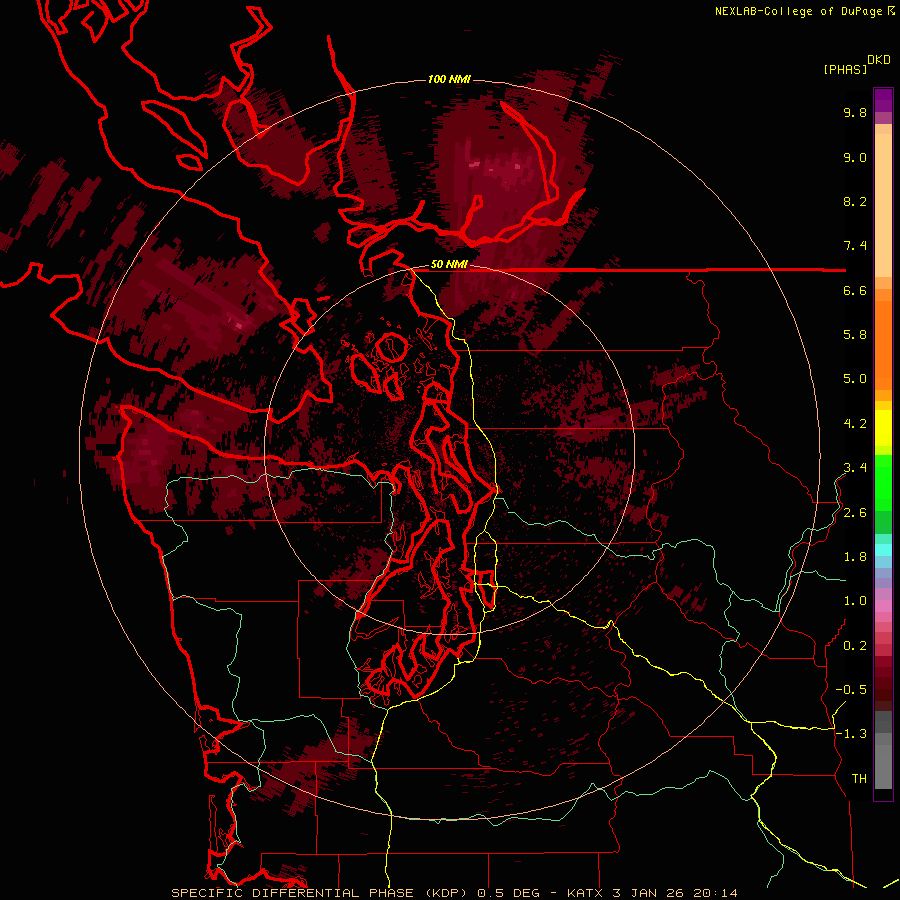Screen dimensions: 900x900
Task: Click the 2.6 value on the legend
Action: (x=855, y=513)
